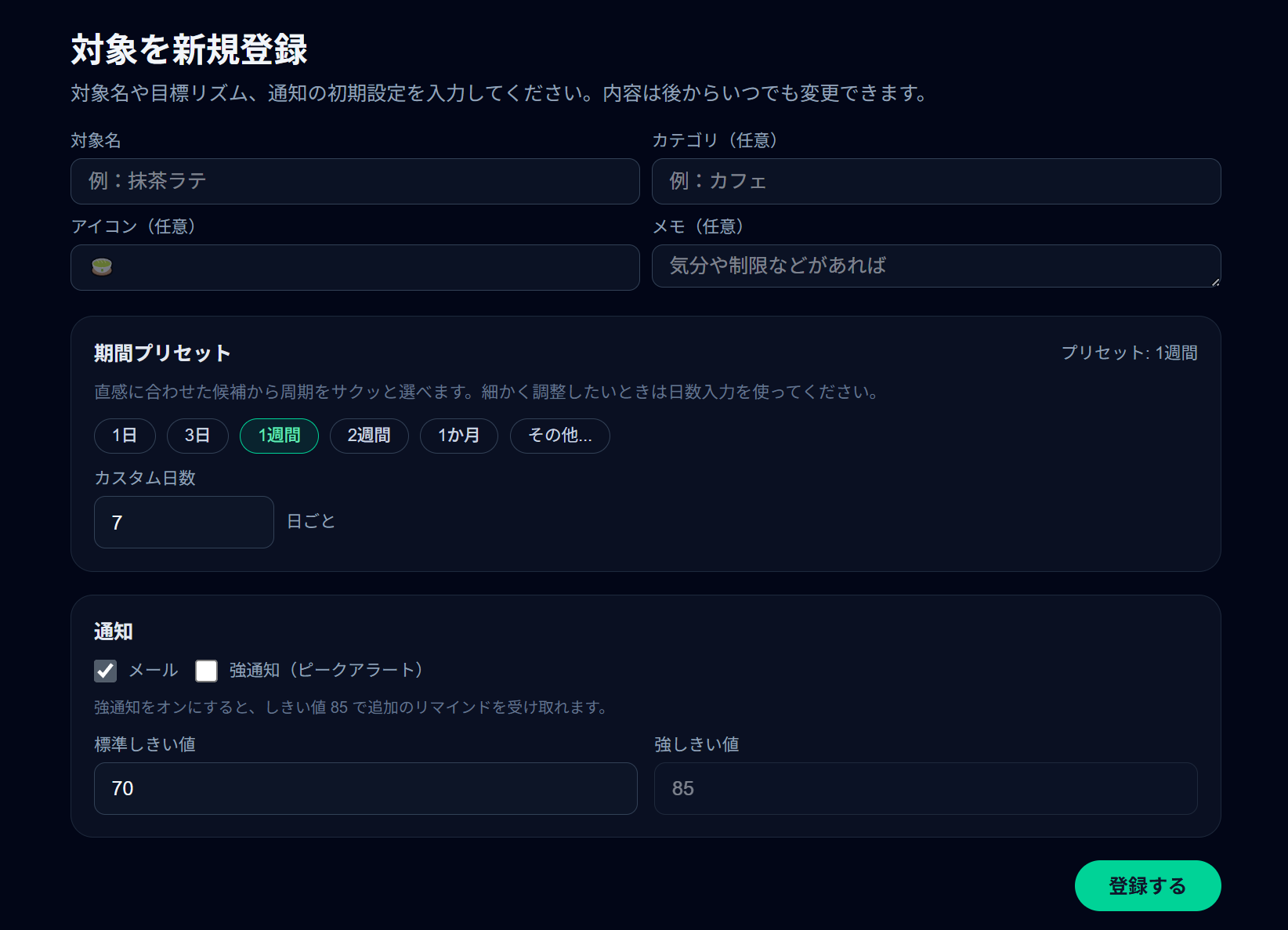Image resolution: width=1288 pixels, height=930 pixels.
Task: Select the 1日 period preset
Action: click(x=125, y=436)
